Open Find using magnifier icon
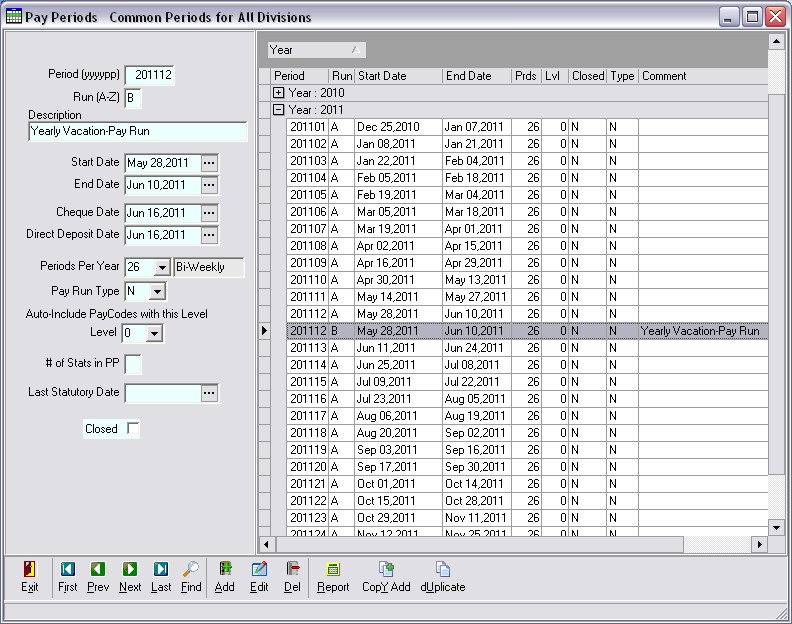This screenshot has width=792, height=624. 191,576
